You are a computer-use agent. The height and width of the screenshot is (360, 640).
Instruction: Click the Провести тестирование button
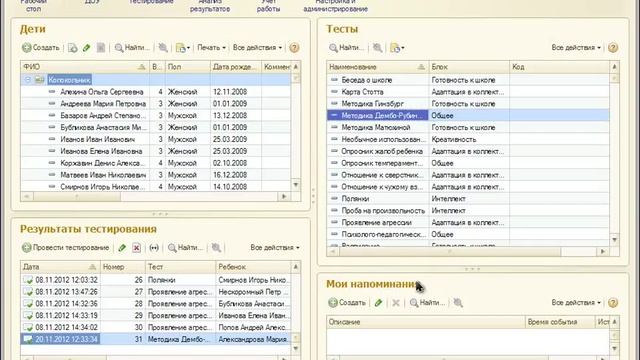pyautogui.click(x=65, y=248)
